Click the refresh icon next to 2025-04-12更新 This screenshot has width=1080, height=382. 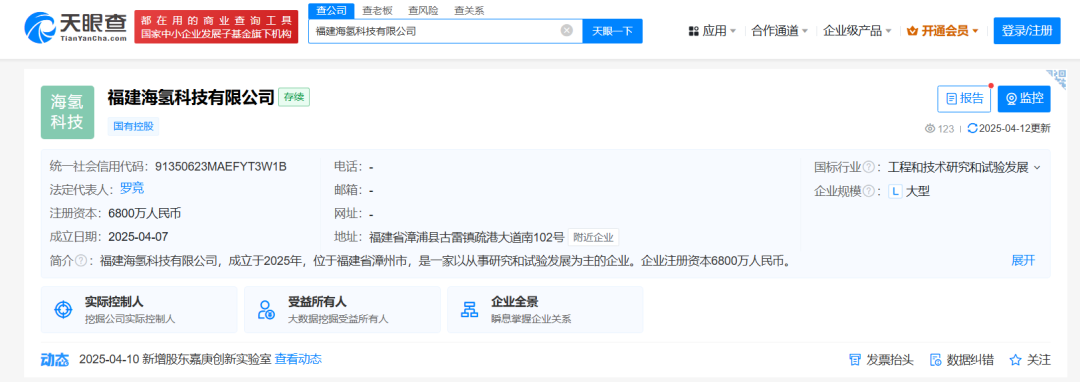pos(973,128)
